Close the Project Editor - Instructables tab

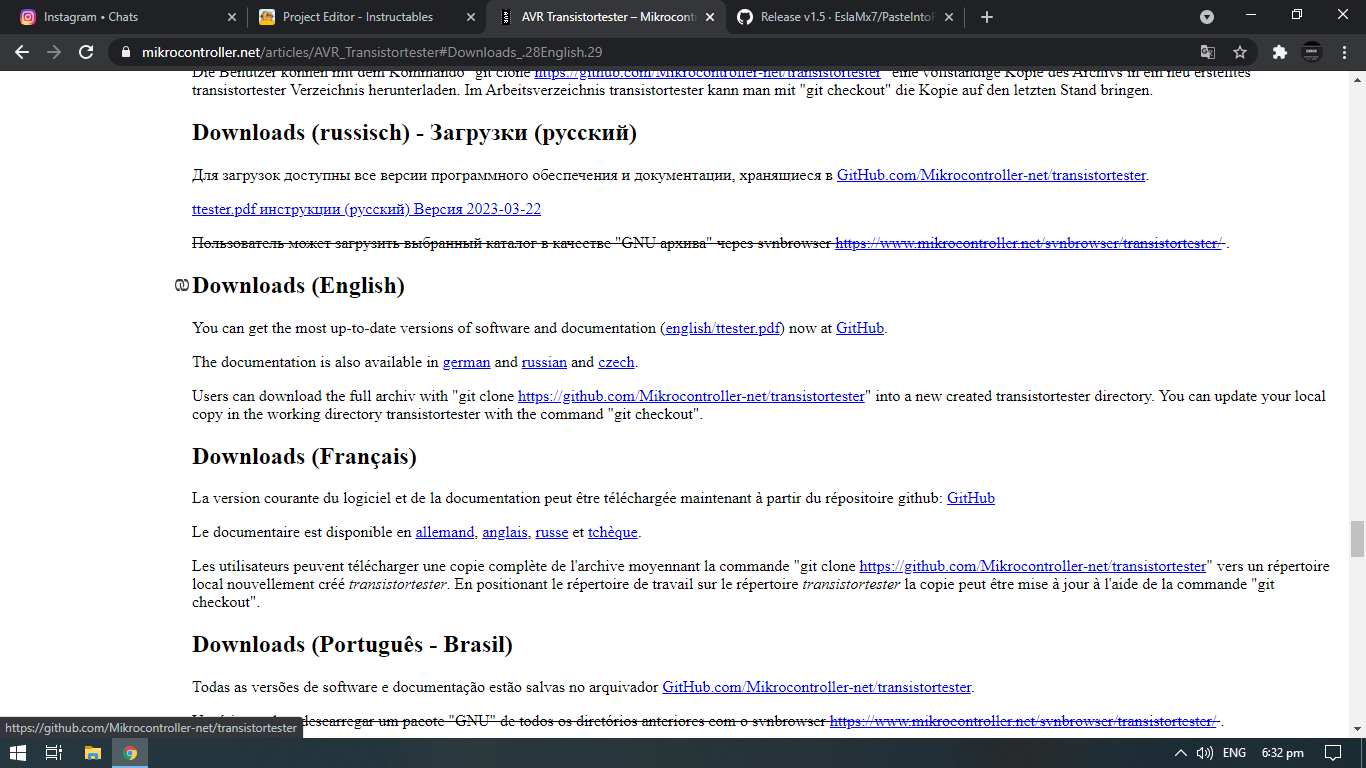pos(470,17)
